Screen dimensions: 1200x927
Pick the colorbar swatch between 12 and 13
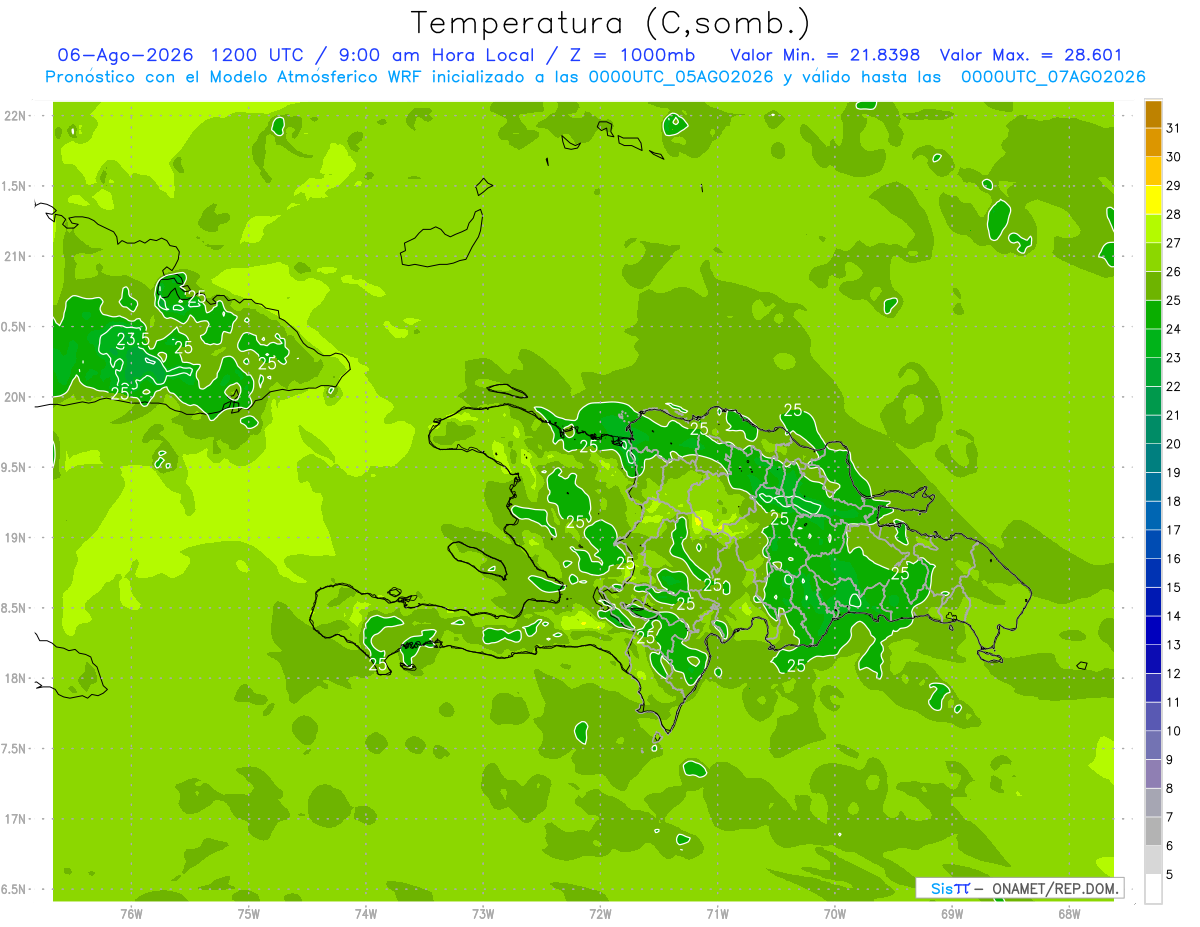1153,659
